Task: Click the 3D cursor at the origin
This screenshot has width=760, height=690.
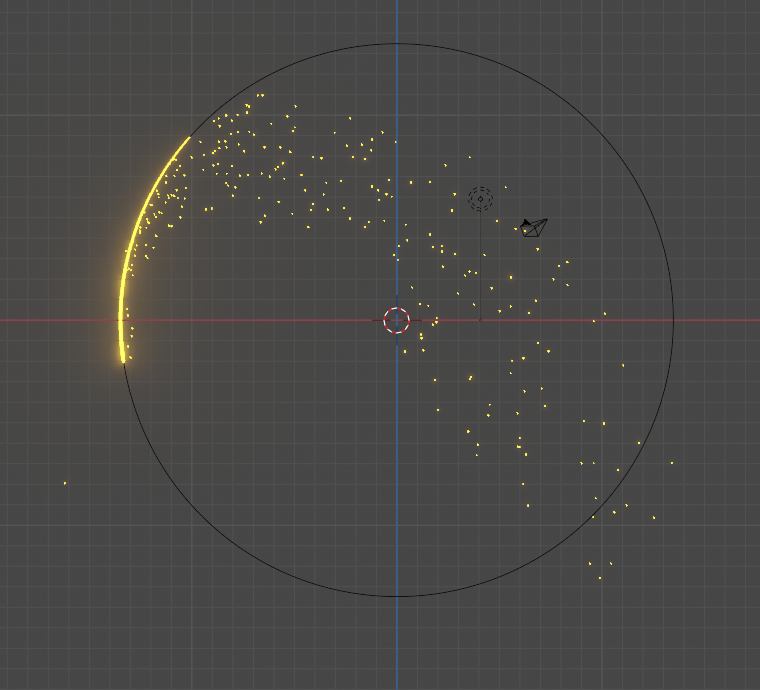Action: (397, 320)
